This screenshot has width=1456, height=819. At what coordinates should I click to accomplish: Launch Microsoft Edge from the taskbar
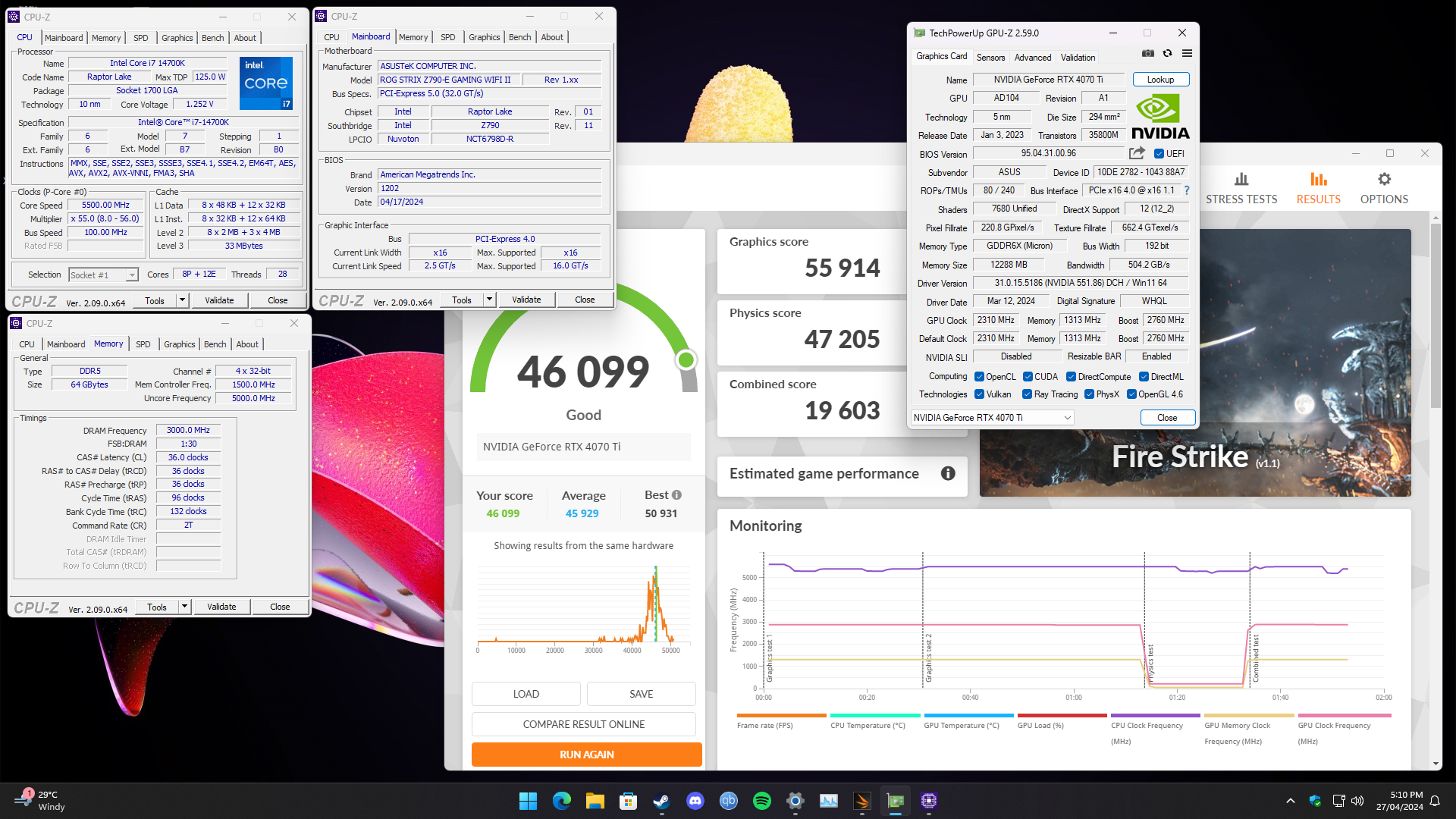tap(561, 801)
